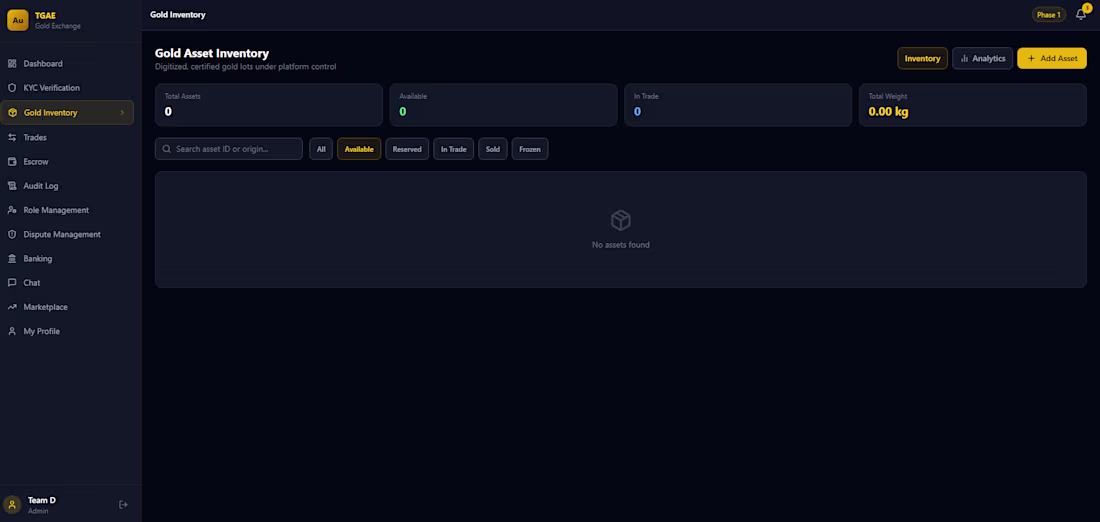Filter assets by Frozen
This screenshot has width=1100, height=522.
[x=530, y=149]
